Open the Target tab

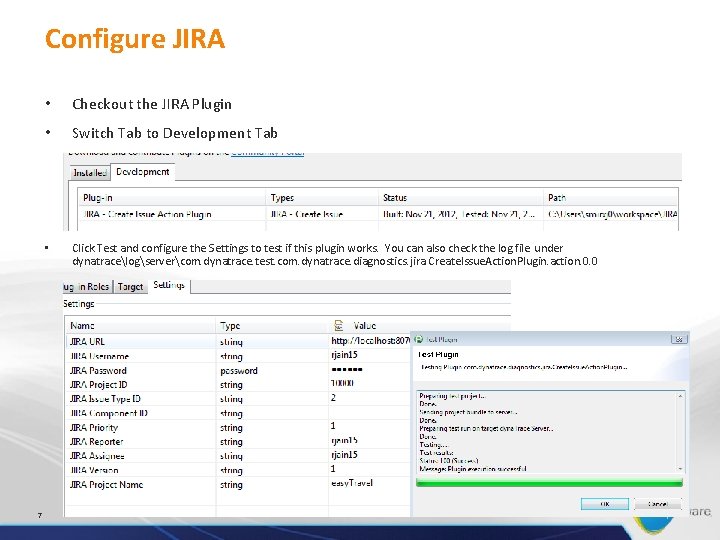(x=130, y=287)
